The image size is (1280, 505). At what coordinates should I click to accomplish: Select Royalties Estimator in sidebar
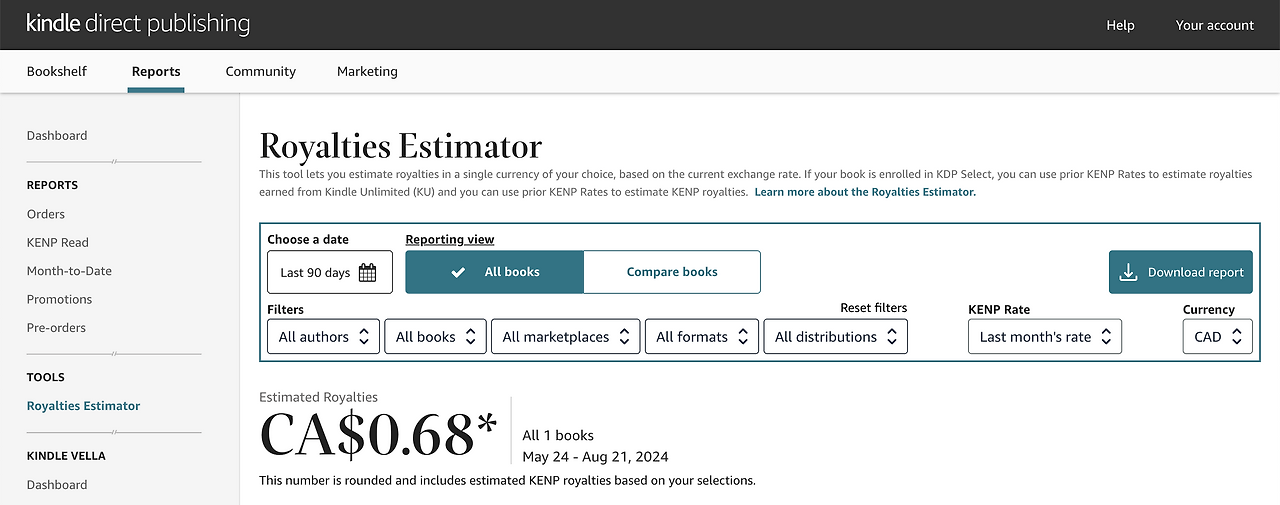pos(83,406)
